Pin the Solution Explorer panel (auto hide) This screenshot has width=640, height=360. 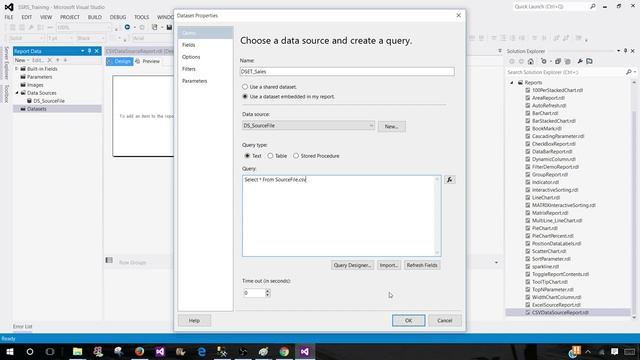click(x=625, y=51)
